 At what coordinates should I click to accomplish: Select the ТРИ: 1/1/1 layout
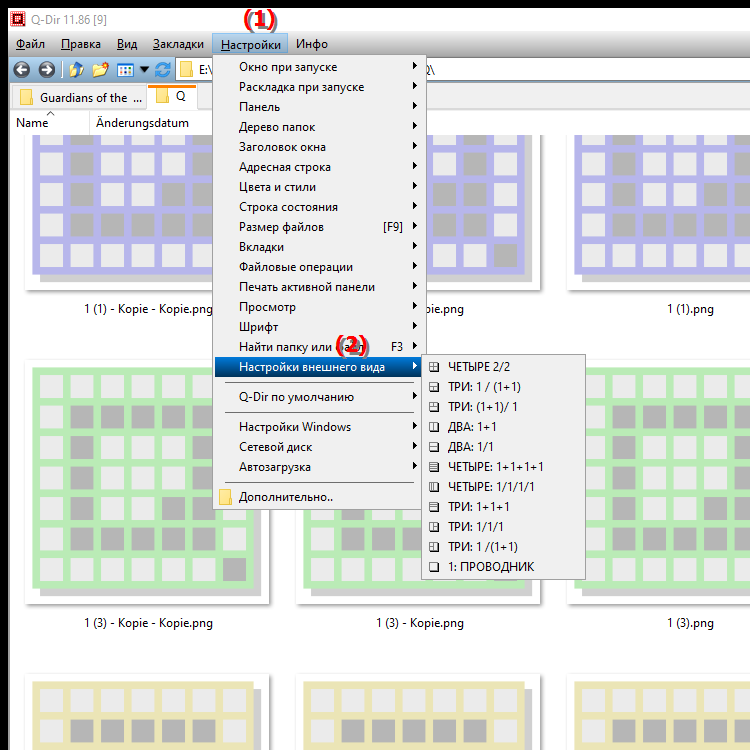point(503,527)
